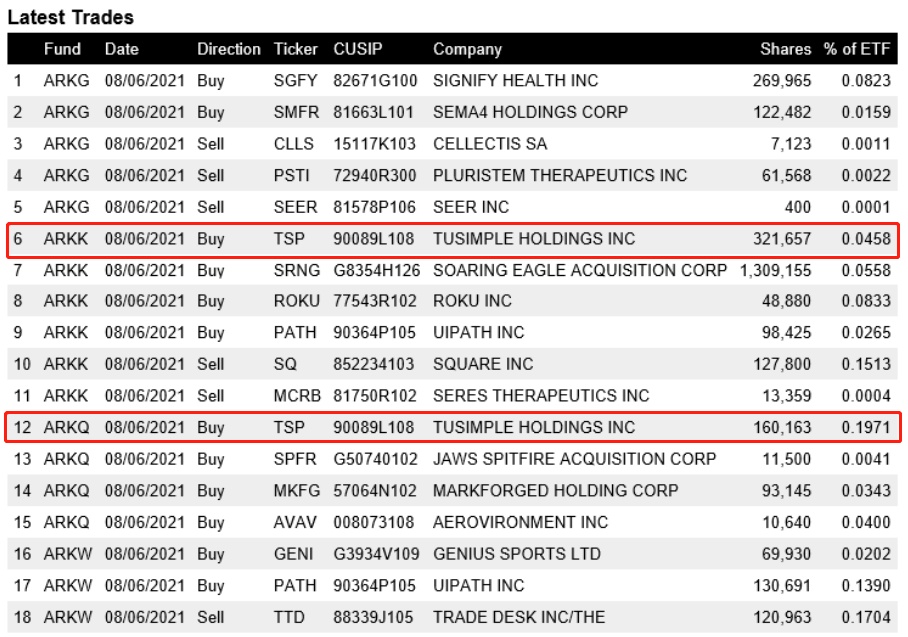908x637 pixels.
Task: Select the SGFY ticker in row 1
Action: point(295,80)
